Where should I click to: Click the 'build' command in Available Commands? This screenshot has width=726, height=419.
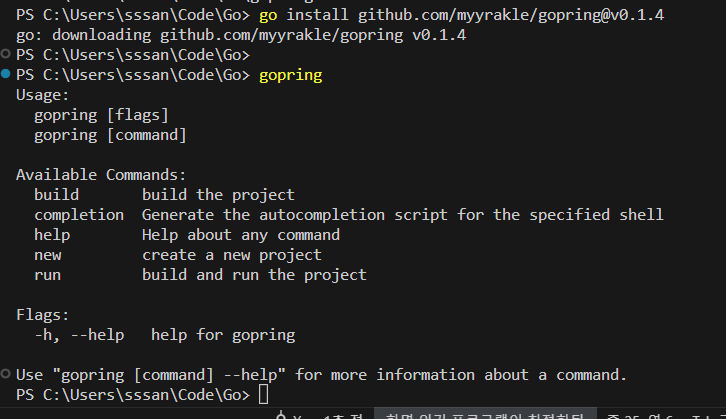(x=56, y=195)
